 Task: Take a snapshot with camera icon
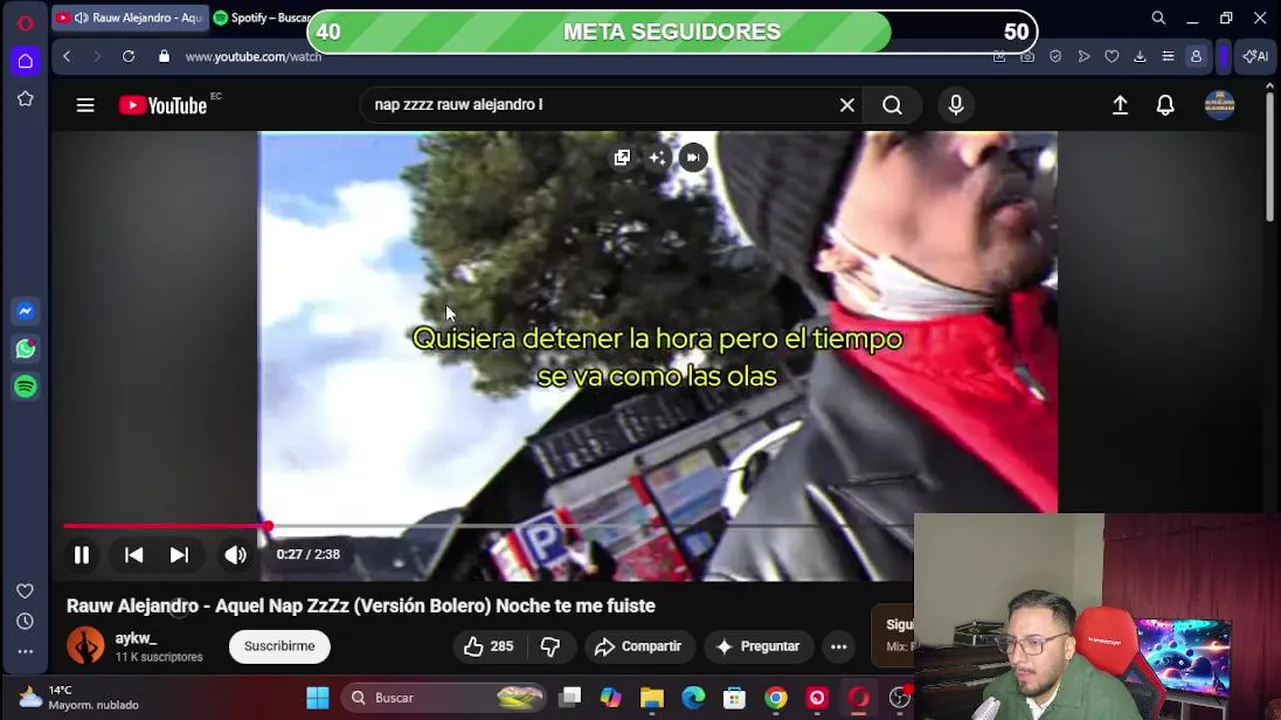(1027, 57)
